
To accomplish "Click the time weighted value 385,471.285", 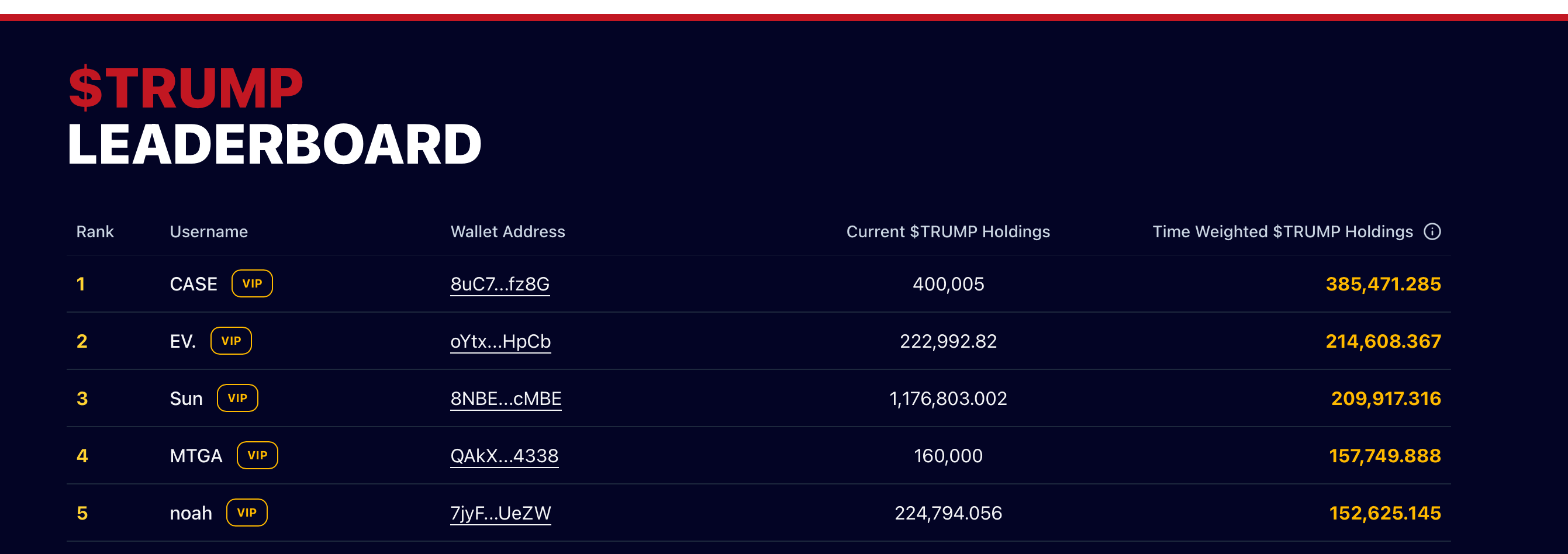I will click(1383, 284).
